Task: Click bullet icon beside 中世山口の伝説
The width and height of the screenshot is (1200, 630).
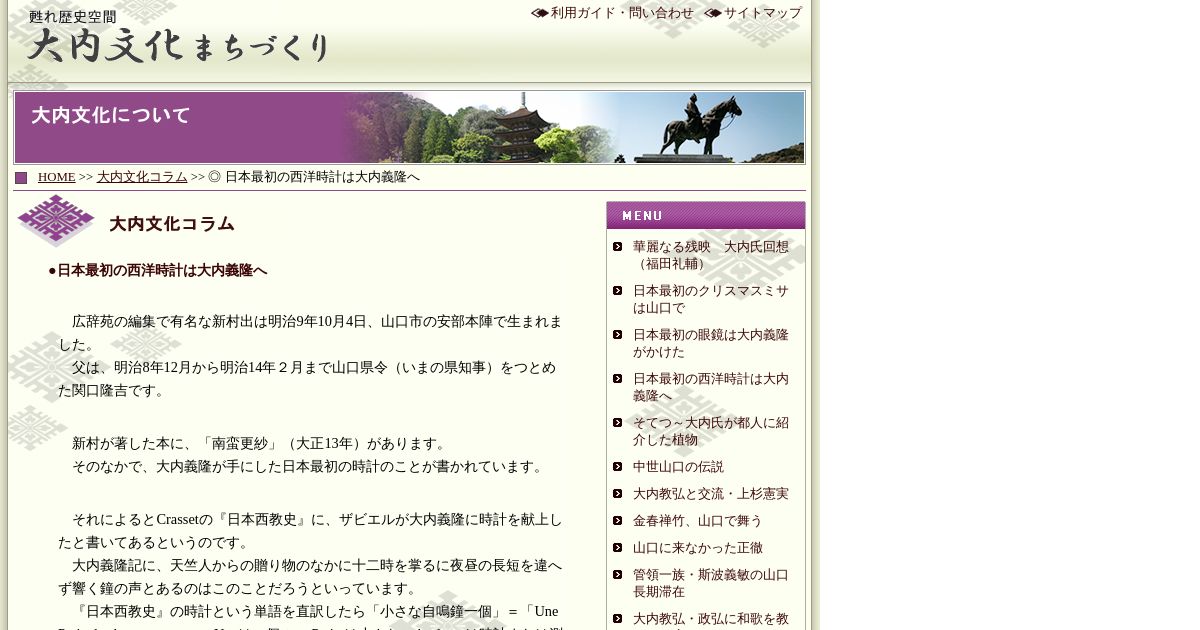Action: tap(618, 467)
